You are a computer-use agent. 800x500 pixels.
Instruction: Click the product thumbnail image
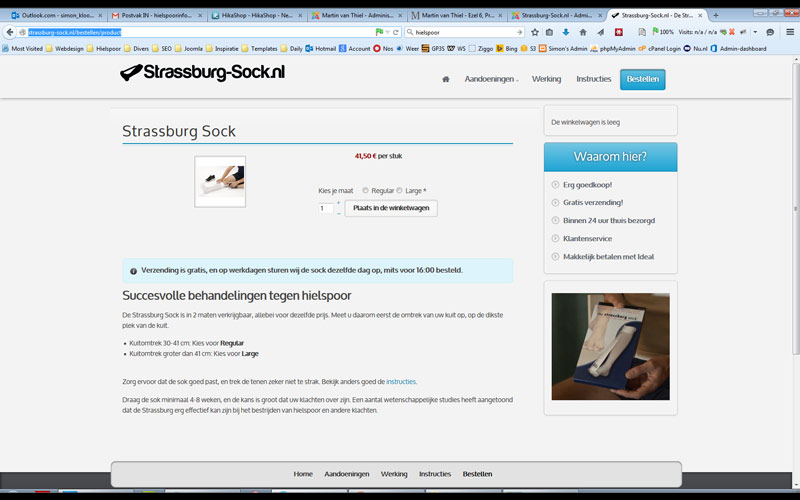[220, 182]
